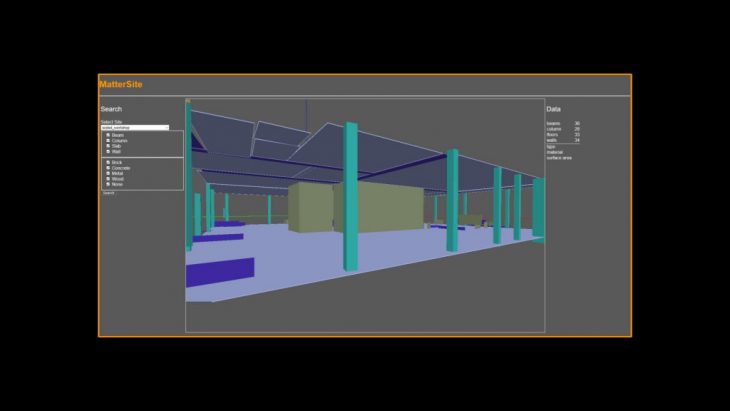Screen dimensions: 730x411
Task: Select the Beam element type option
Action: pos(108,135)
